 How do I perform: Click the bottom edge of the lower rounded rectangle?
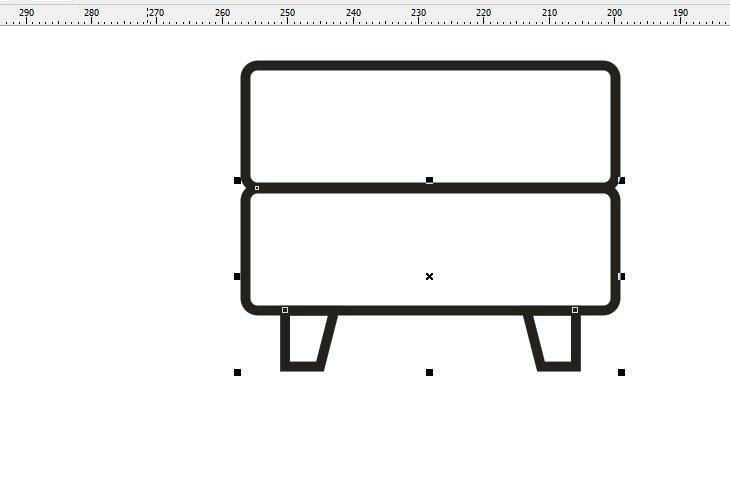point(430,310)
